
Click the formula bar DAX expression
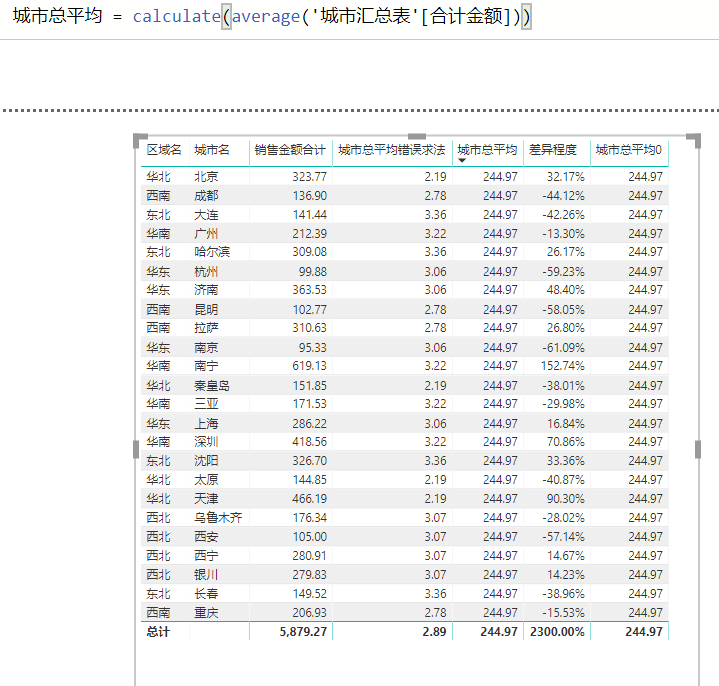point(271,17)
